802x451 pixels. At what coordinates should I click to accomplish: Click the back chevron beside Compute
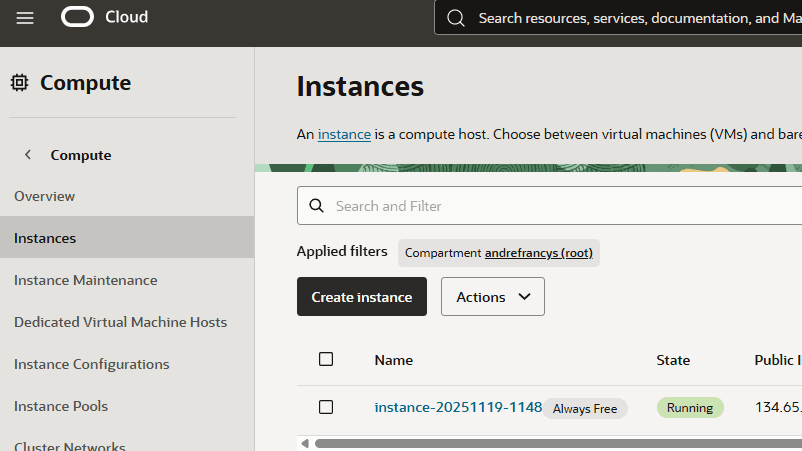coord(28,155)
